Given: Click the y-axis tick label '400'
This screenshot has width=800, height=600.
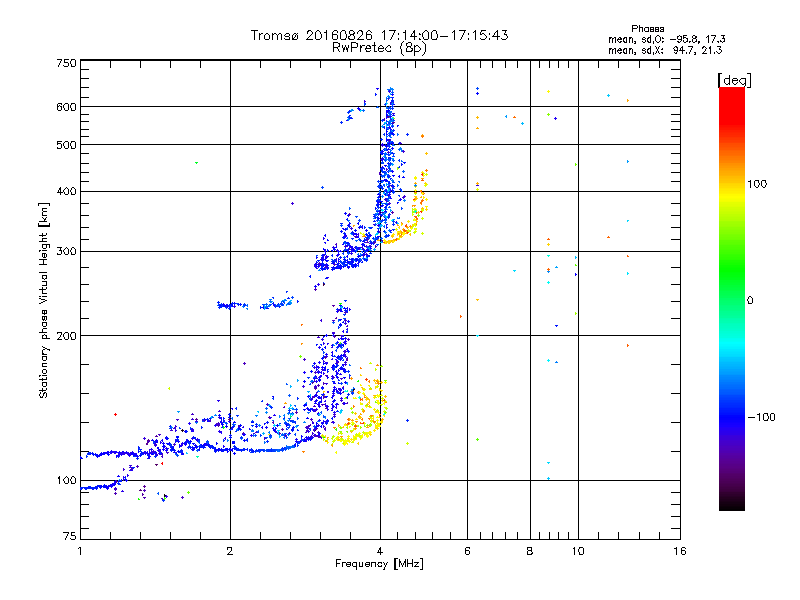Looking at the screenshot, I should coord(66,191).
